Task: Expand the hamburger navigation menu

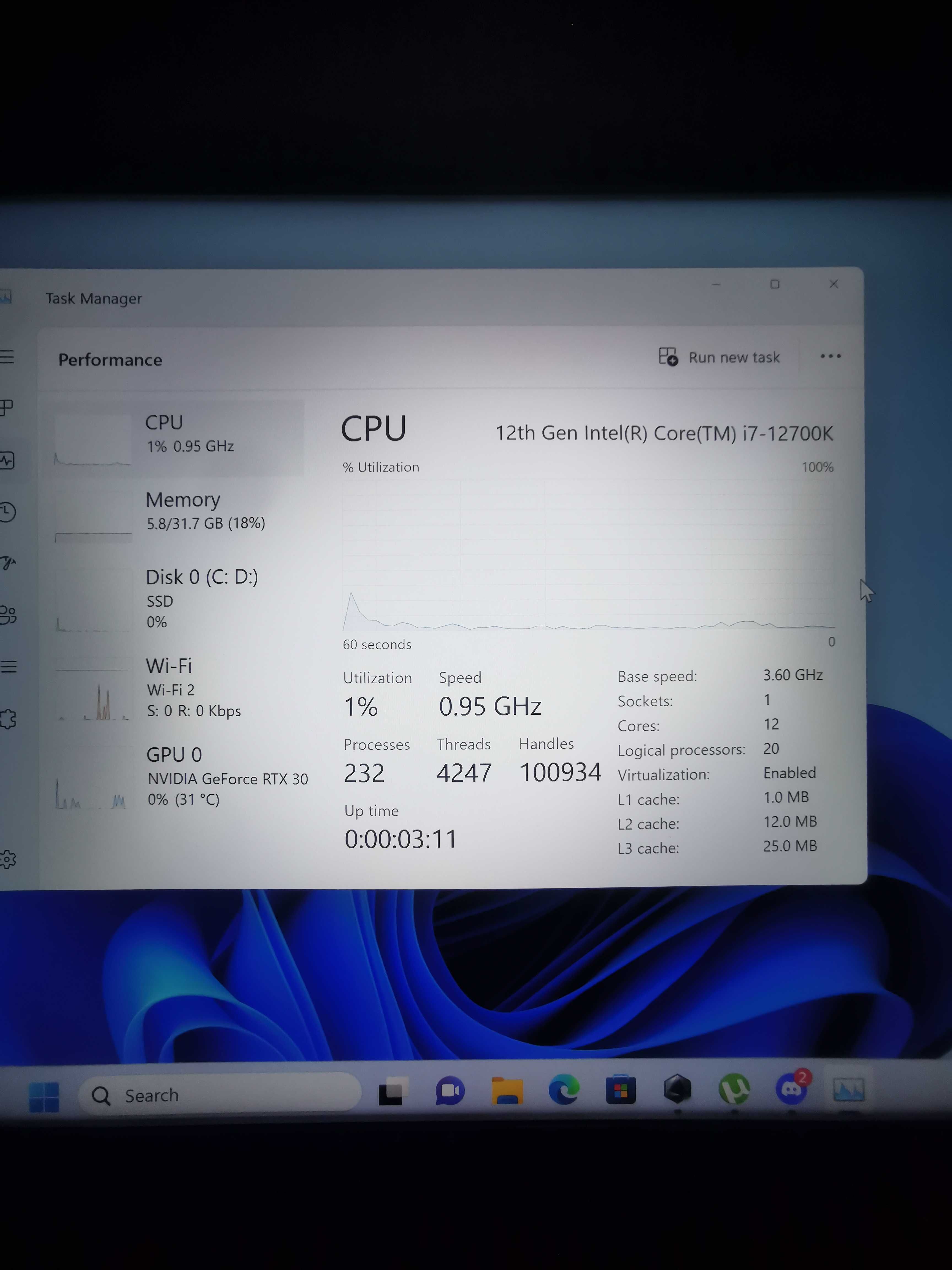Action: click(x=6, y=357)
